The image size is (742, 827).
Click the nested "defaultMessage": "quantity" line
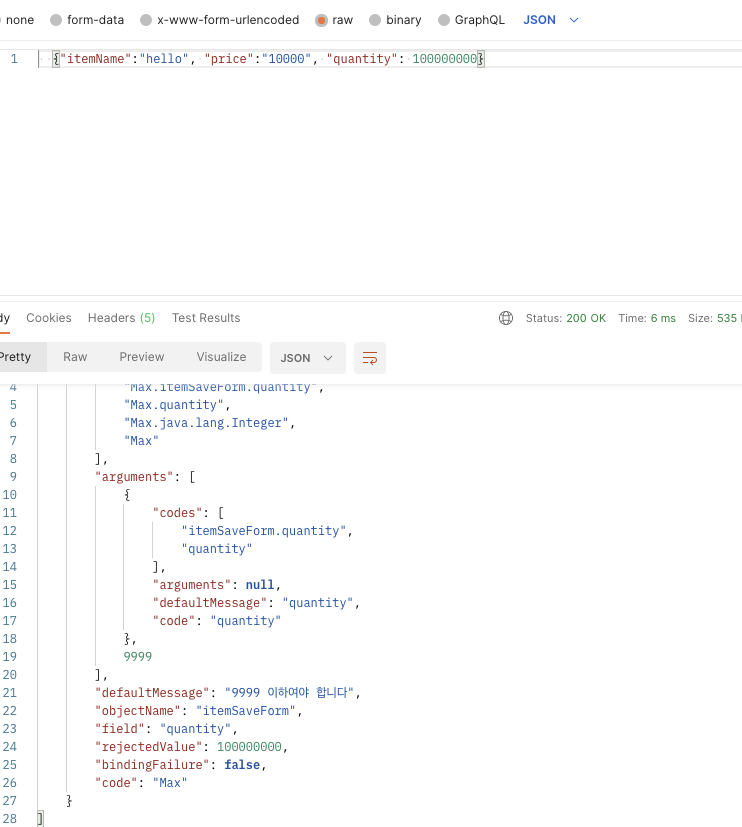pos(256,603)
